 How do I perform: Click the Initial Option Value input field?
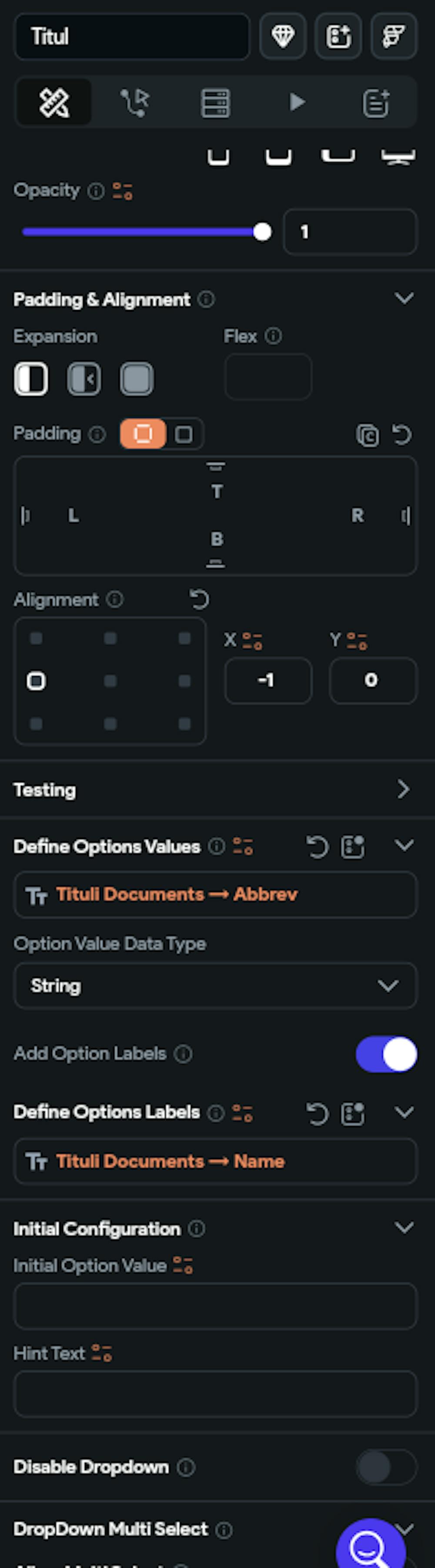point(215,1305)
